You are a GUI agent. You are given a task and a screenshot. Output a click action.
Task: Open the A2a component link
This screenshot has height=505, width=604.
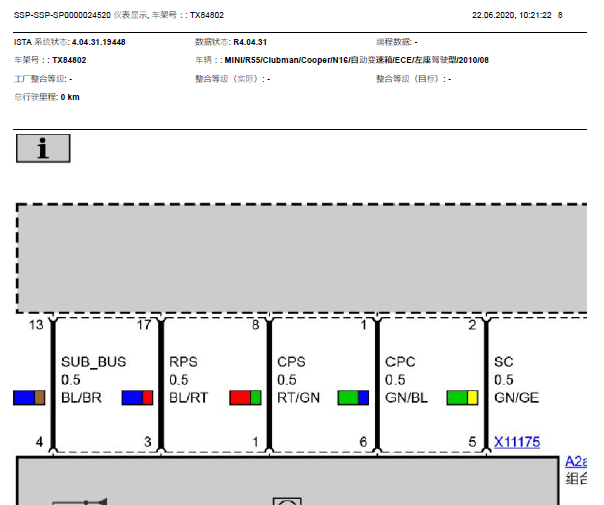576,461
